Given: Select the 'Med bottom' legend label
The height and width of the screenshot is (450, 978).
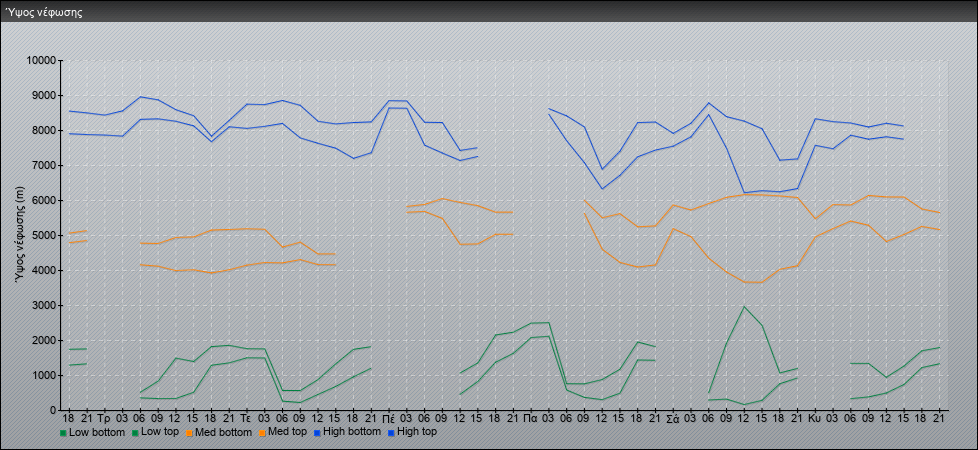Looking at the screenshot, I should pos(226,432).
